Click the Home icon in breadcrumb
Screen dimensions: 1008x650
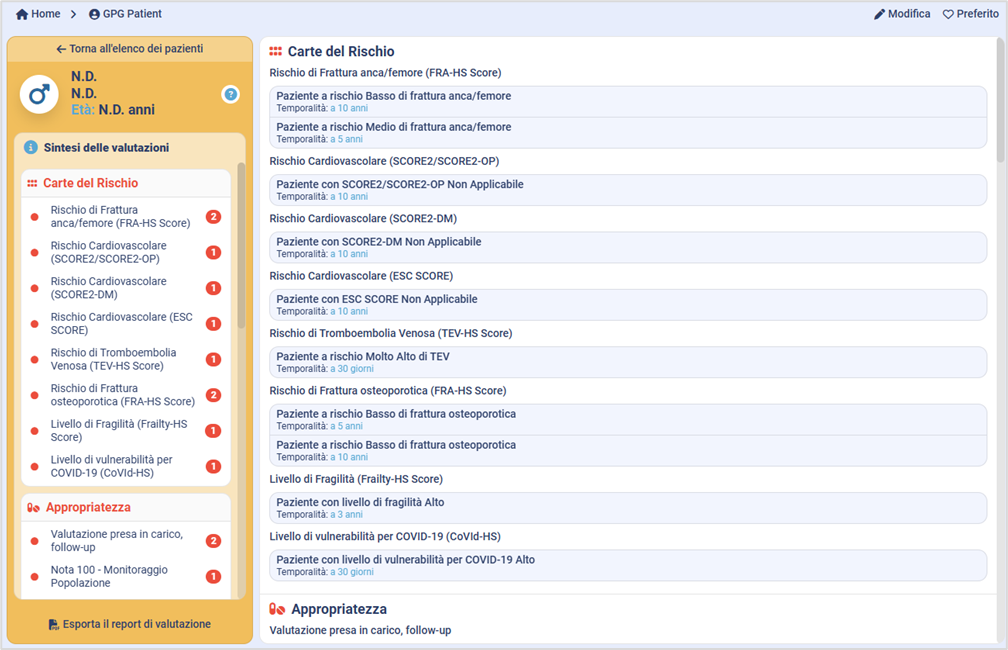[22, 14]
